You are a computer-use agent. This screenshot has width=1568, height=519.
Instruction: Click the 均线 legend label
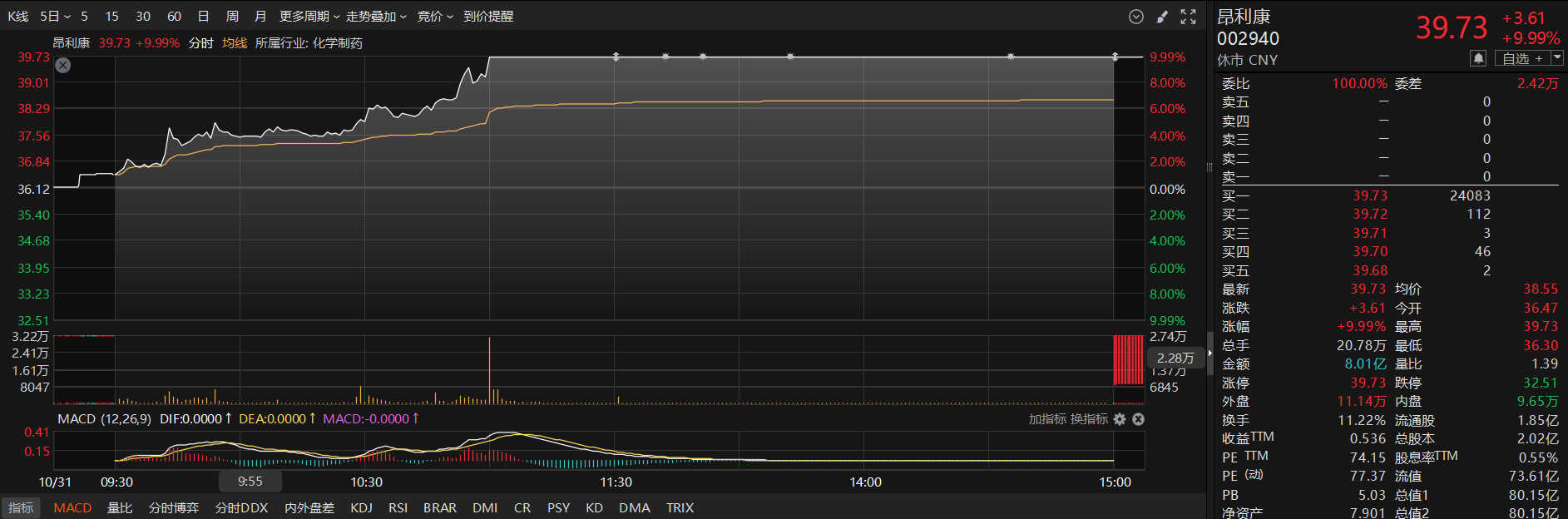(235, 43)
